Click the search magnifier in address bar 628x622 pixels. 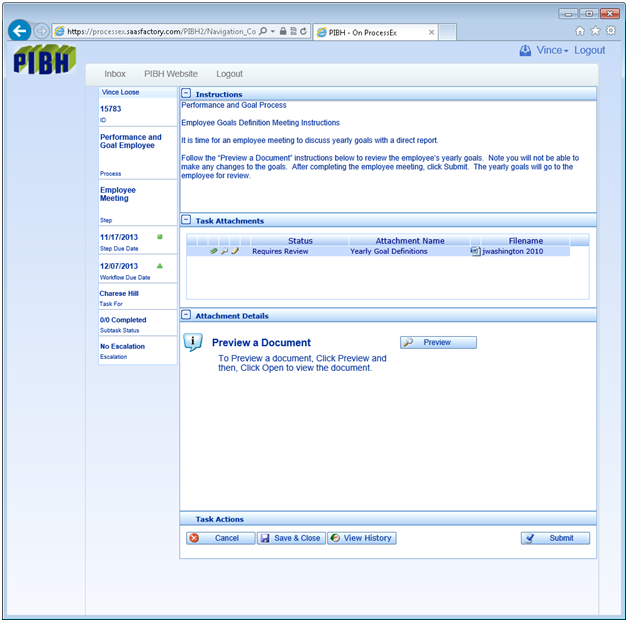pos(263,31)
